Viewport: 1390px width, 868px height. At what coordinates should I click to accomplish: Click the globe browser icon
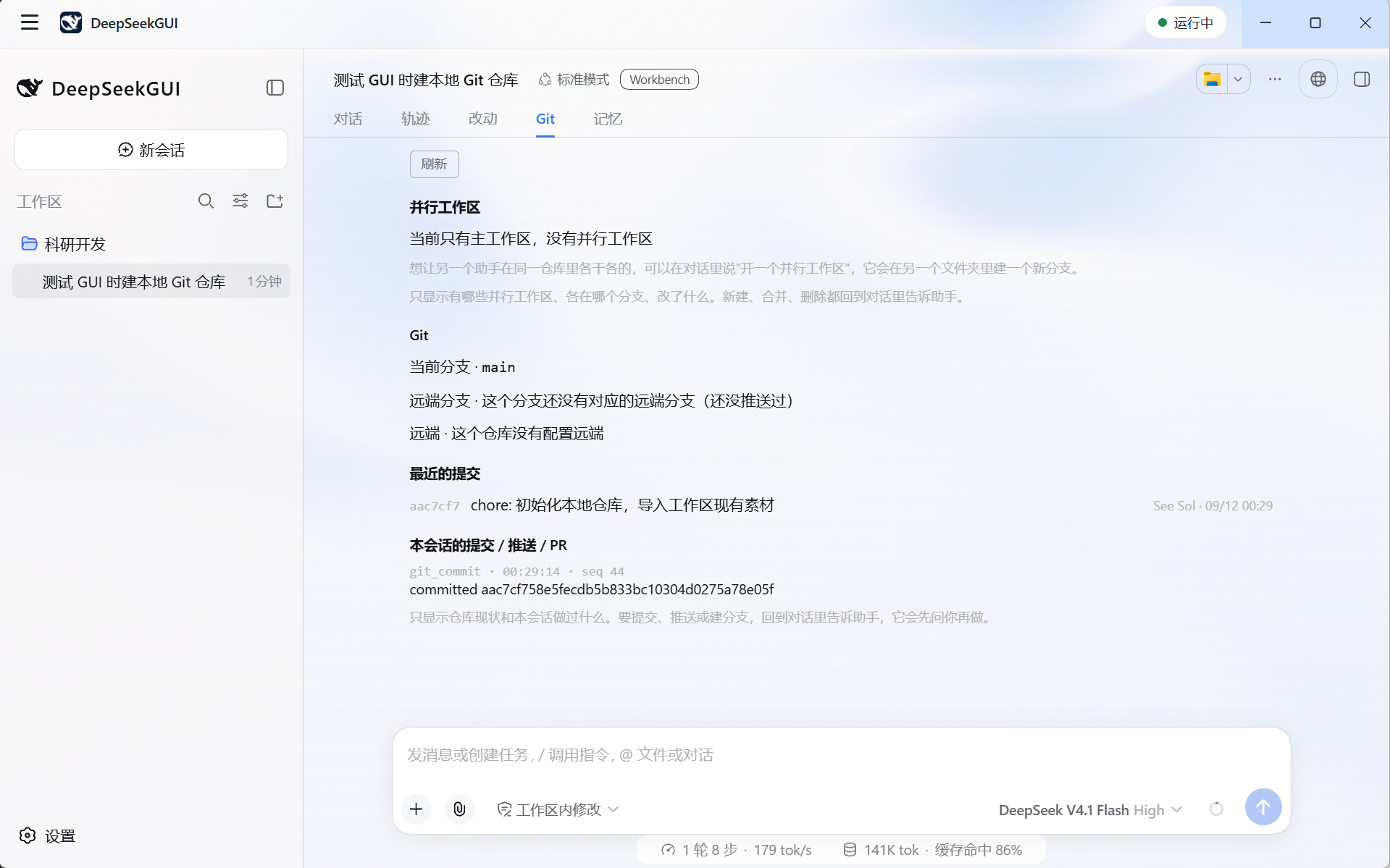coord(1318,79)
